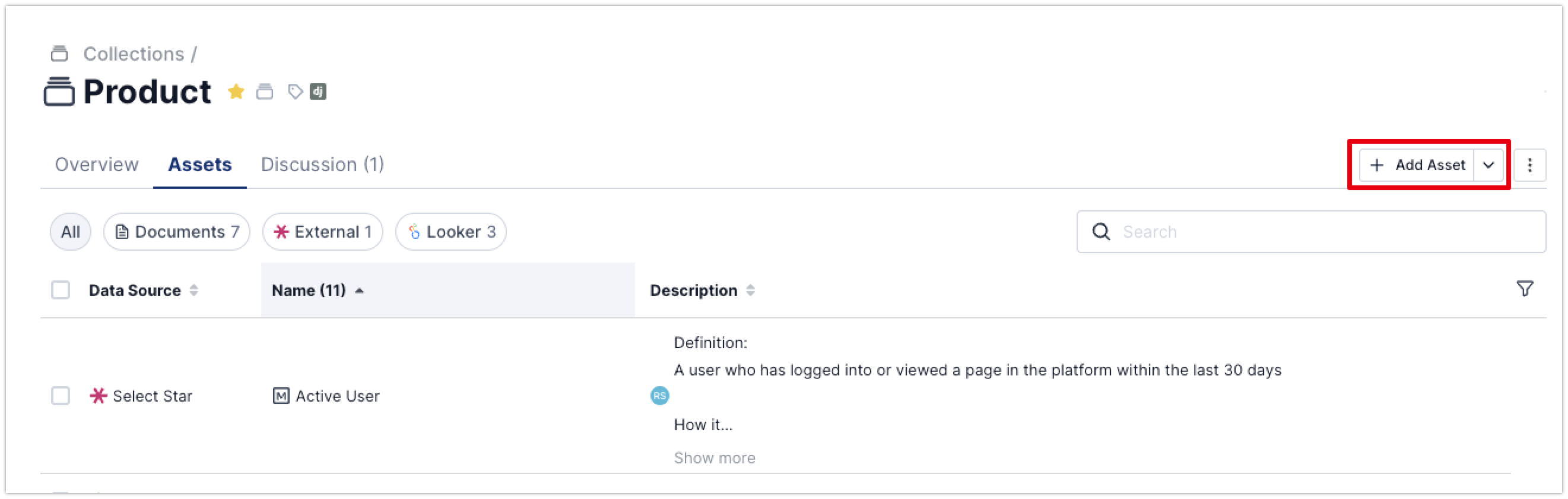1568x499 pixels.
Task: Toggle the select-all checkbox in header
Action: click(x=61, y=290)
